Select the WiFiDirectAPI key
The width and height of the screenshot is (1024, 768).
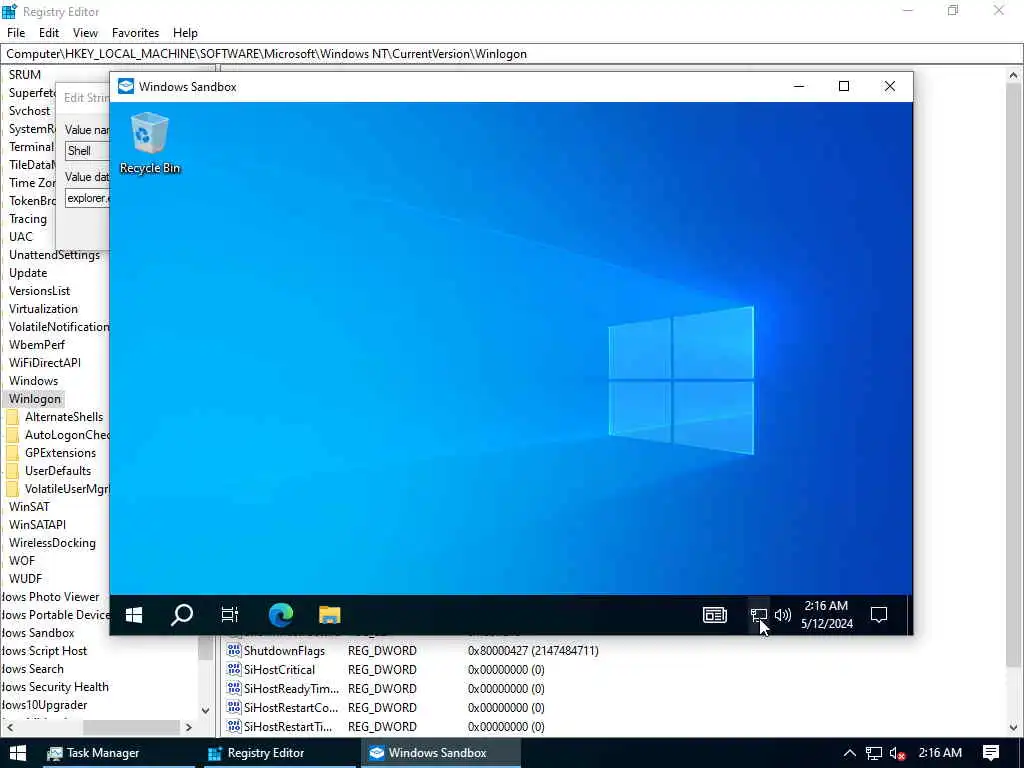[x=45, y=362]
